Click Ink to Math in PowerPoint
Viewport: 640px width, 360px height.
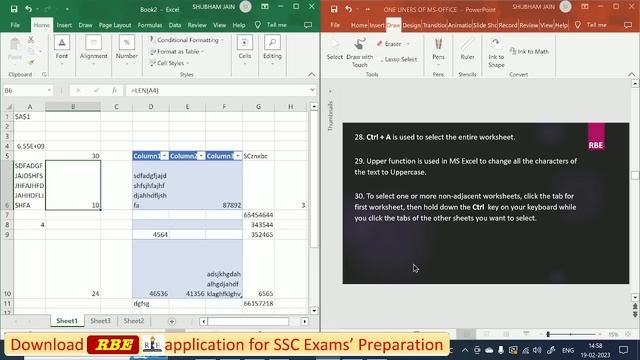point(529,51)
